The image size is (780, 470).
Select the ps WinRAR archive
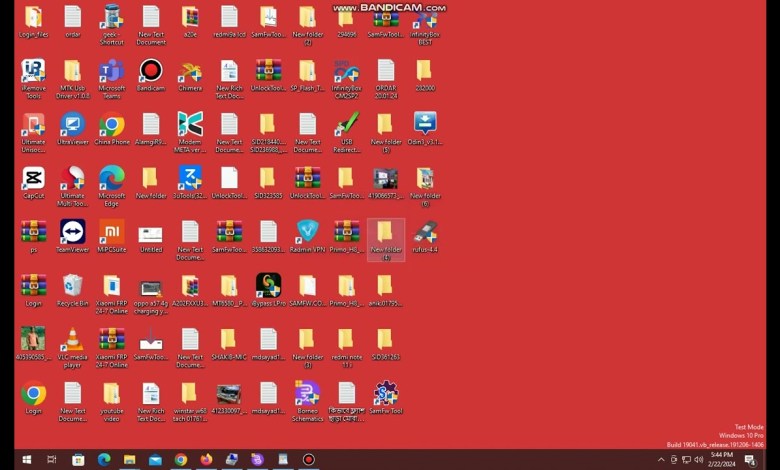[x=33, y=236]
